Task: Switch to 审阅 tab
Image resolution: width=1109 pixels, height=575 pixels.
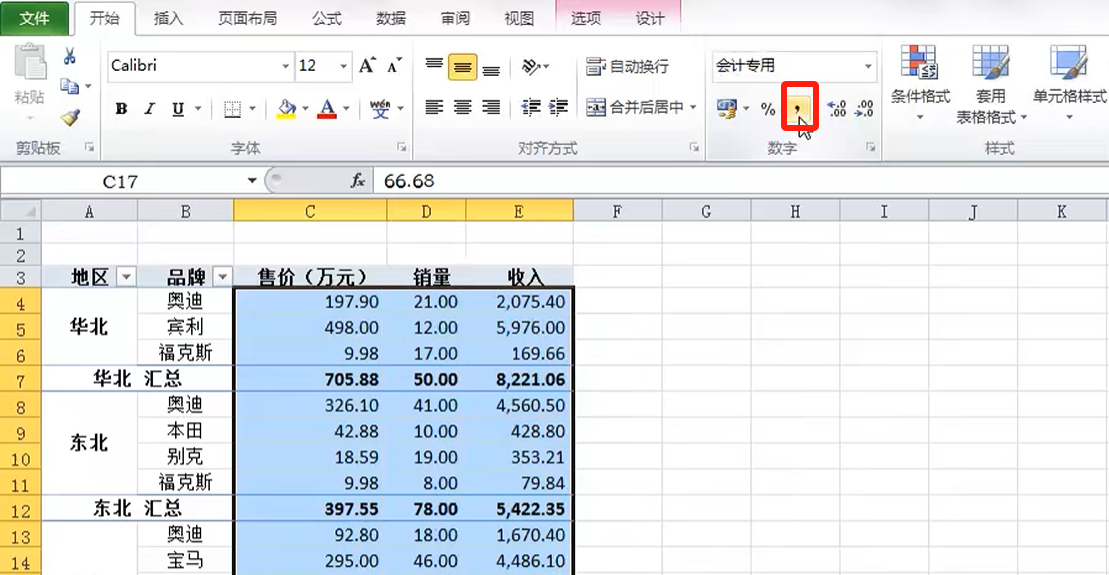Action: (455, 18)
